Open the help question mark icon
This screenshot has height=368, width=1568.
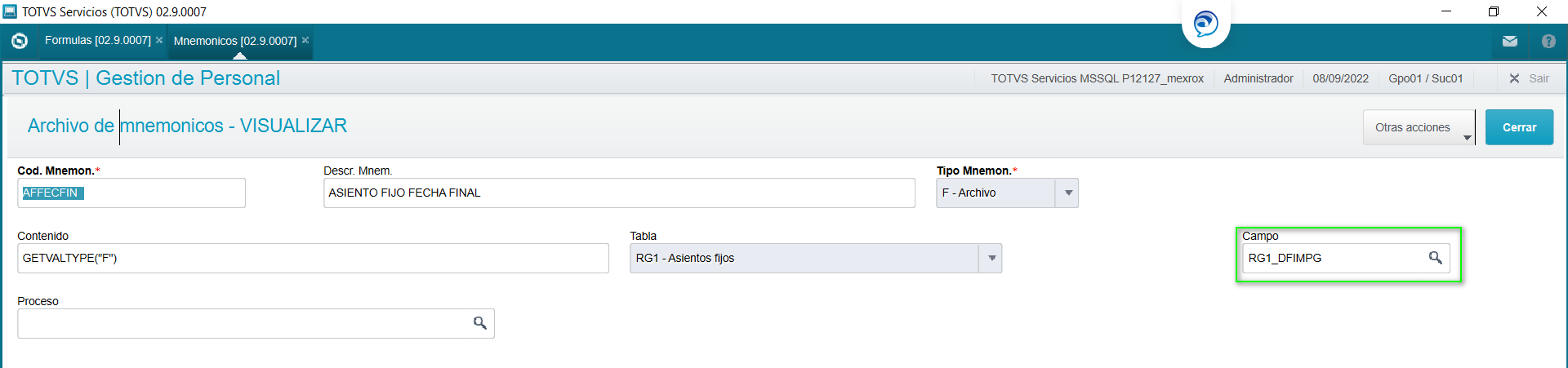[x=1548, y=41]
